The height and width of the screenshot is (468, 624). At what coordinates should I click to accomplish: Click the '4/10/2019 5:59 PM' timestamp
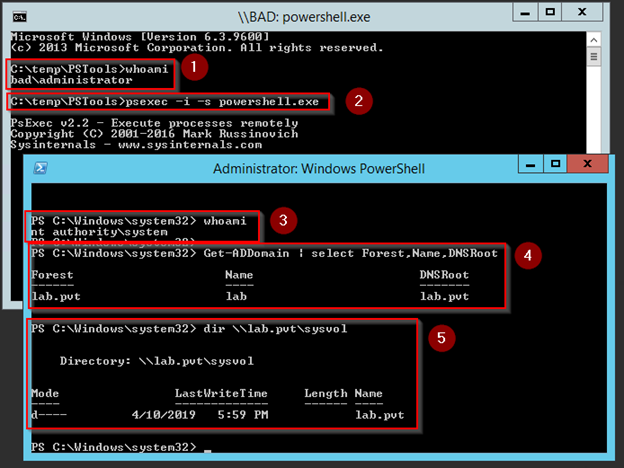[x=200, y=415]
